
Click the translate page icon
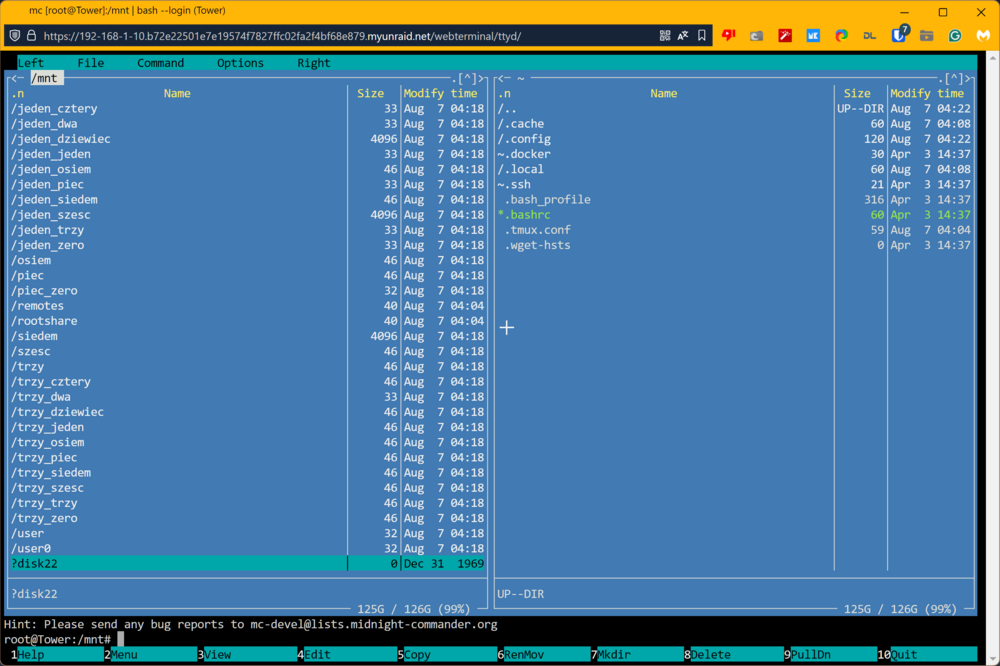(683, 36)
